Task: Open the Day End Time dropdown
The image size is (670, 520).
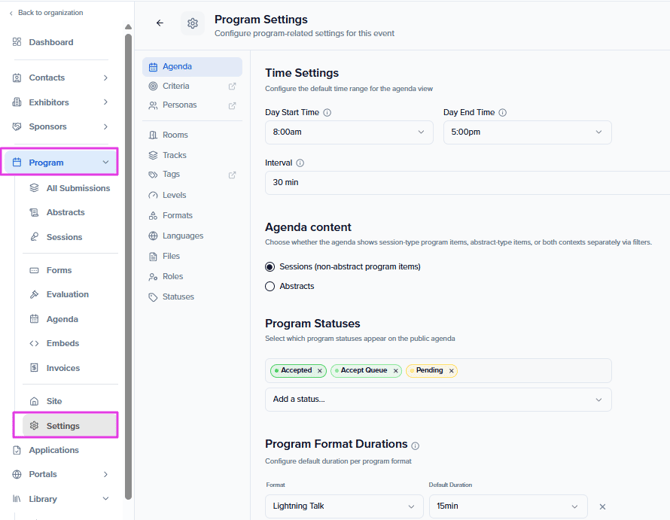Action: pyautogui.click(x=527, y=132)
